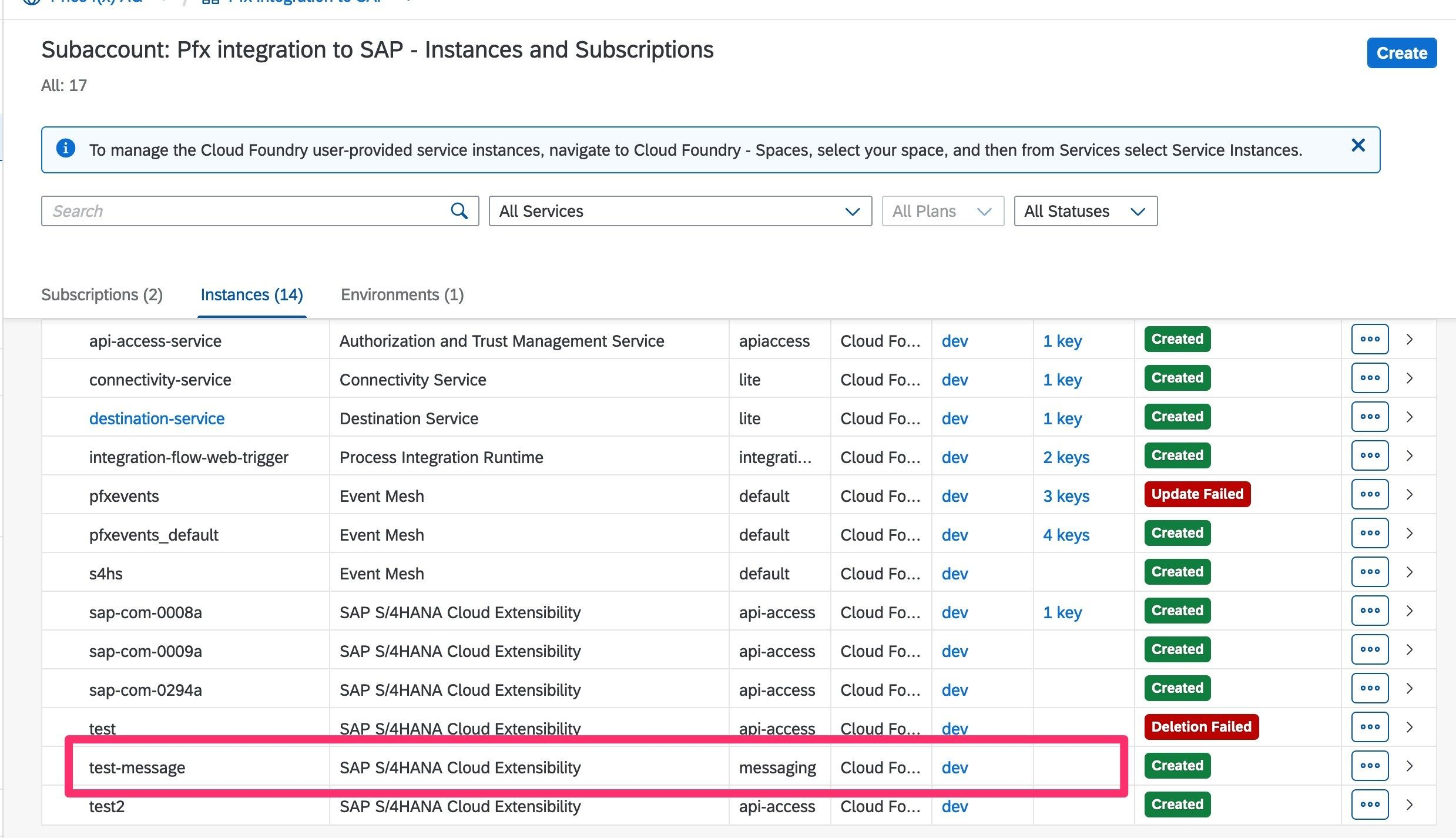Click the 4 keys link for pfxevents_default
The image size is (1456, 838).
(1066, 535)
